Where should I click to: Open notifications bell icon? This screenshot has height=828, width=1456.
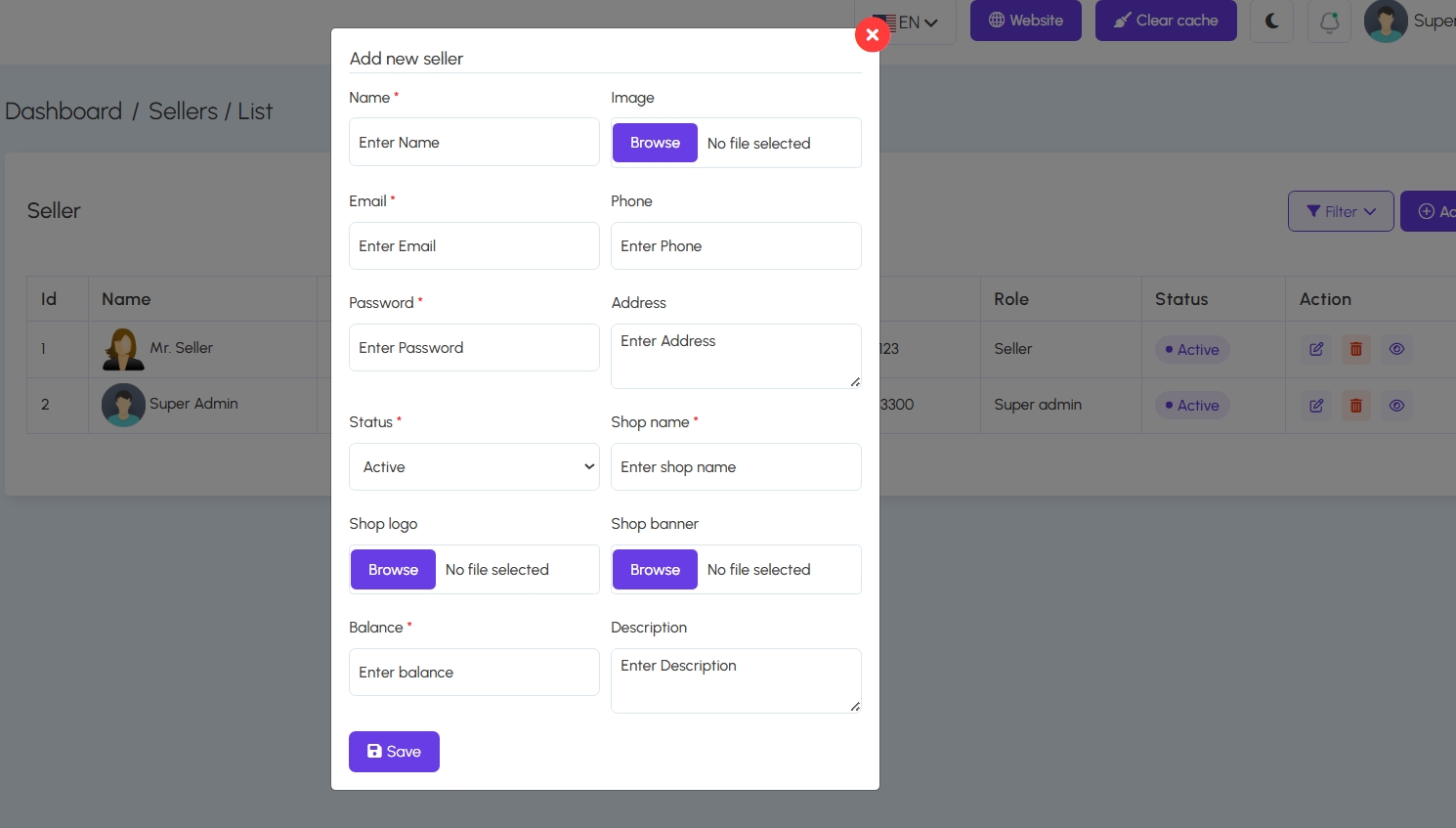pos(1329,21)
